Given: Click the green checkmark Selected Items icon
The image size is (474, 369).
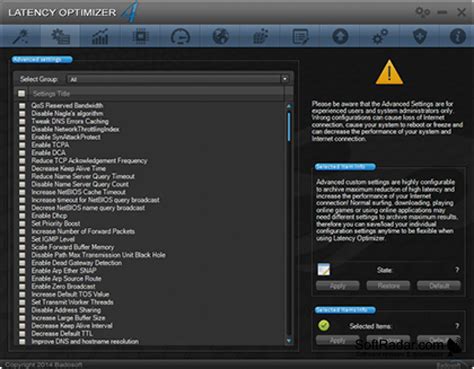Looking at the screenshot, I should [x=324, y=325].
